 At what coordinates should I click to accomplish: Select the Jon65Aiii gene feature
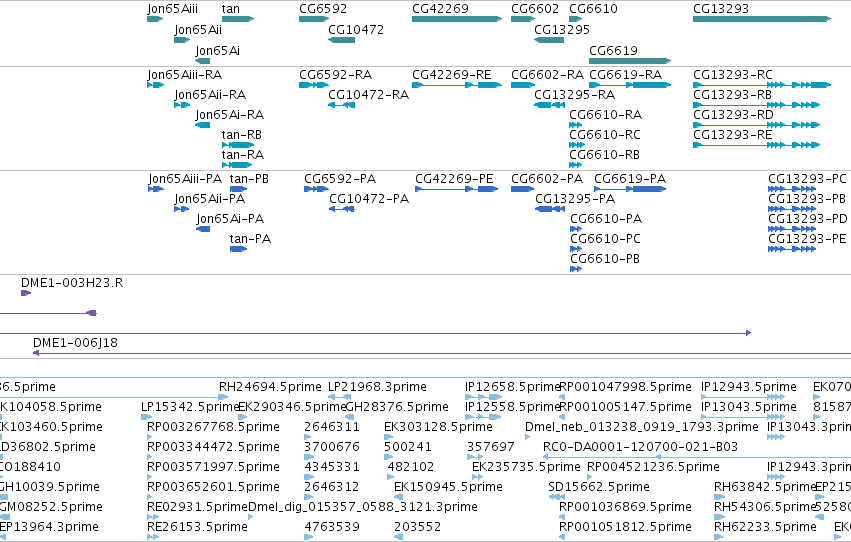point(155,19)
